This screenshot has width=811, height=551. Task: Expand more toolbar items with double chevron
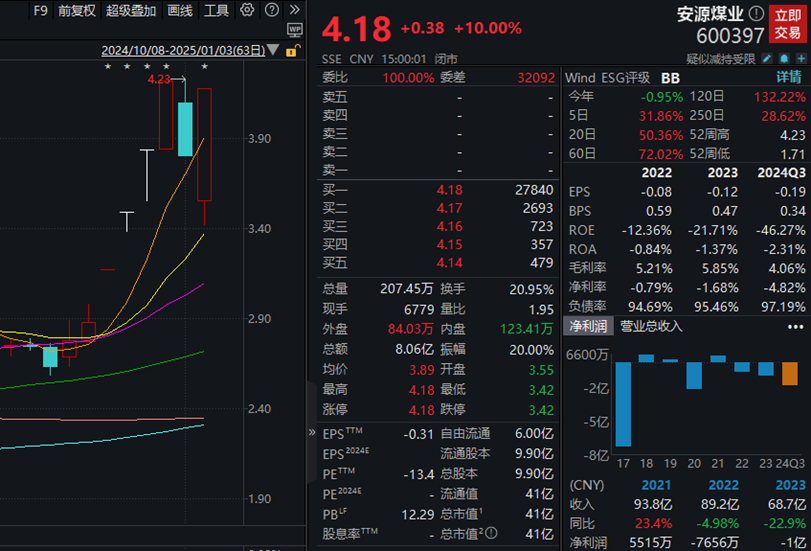[294, 11]
